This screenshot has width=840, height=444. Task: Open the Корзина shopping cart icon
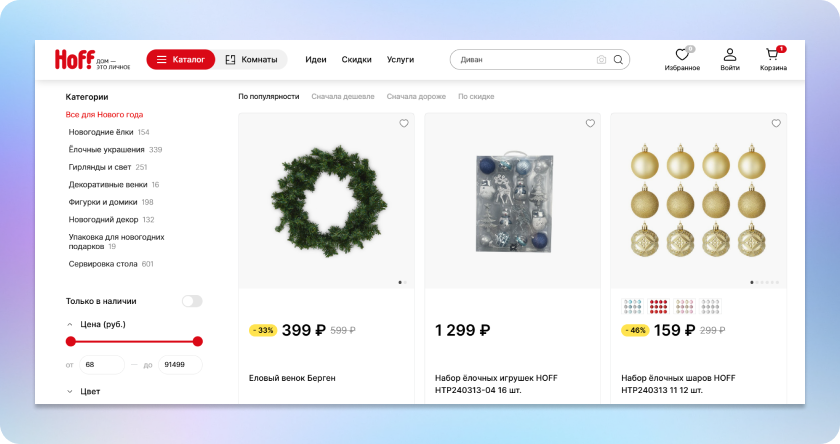772,54
